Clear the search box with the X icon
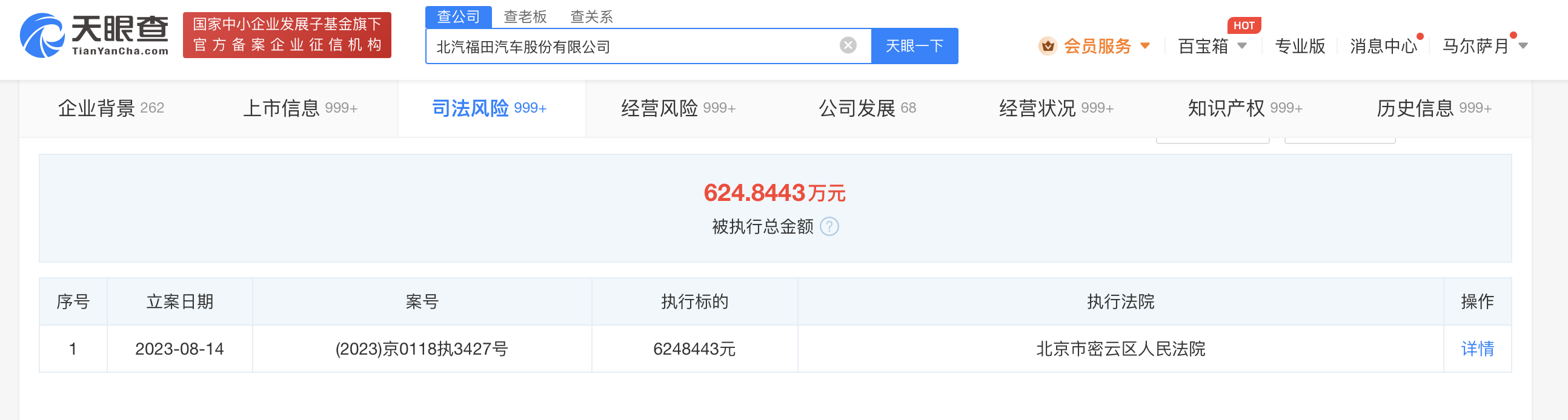 click(x=848, y=45)
